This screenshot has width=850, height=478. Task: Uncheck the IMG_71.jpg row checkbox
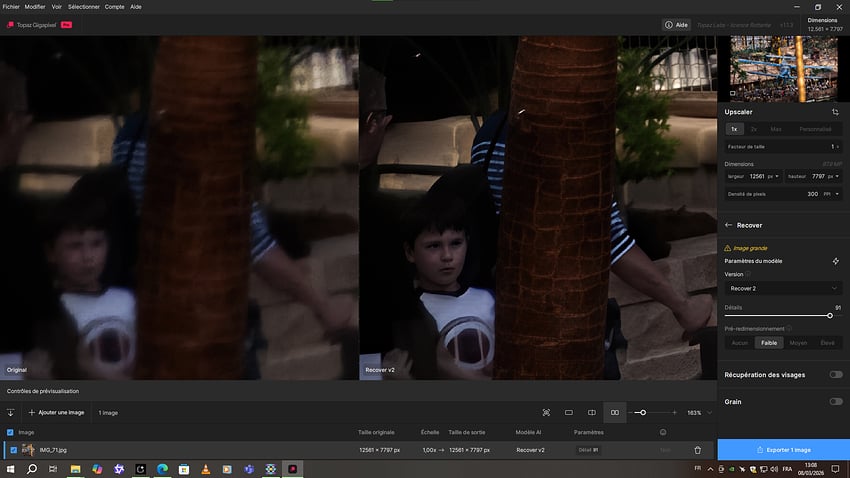[11, 450]
